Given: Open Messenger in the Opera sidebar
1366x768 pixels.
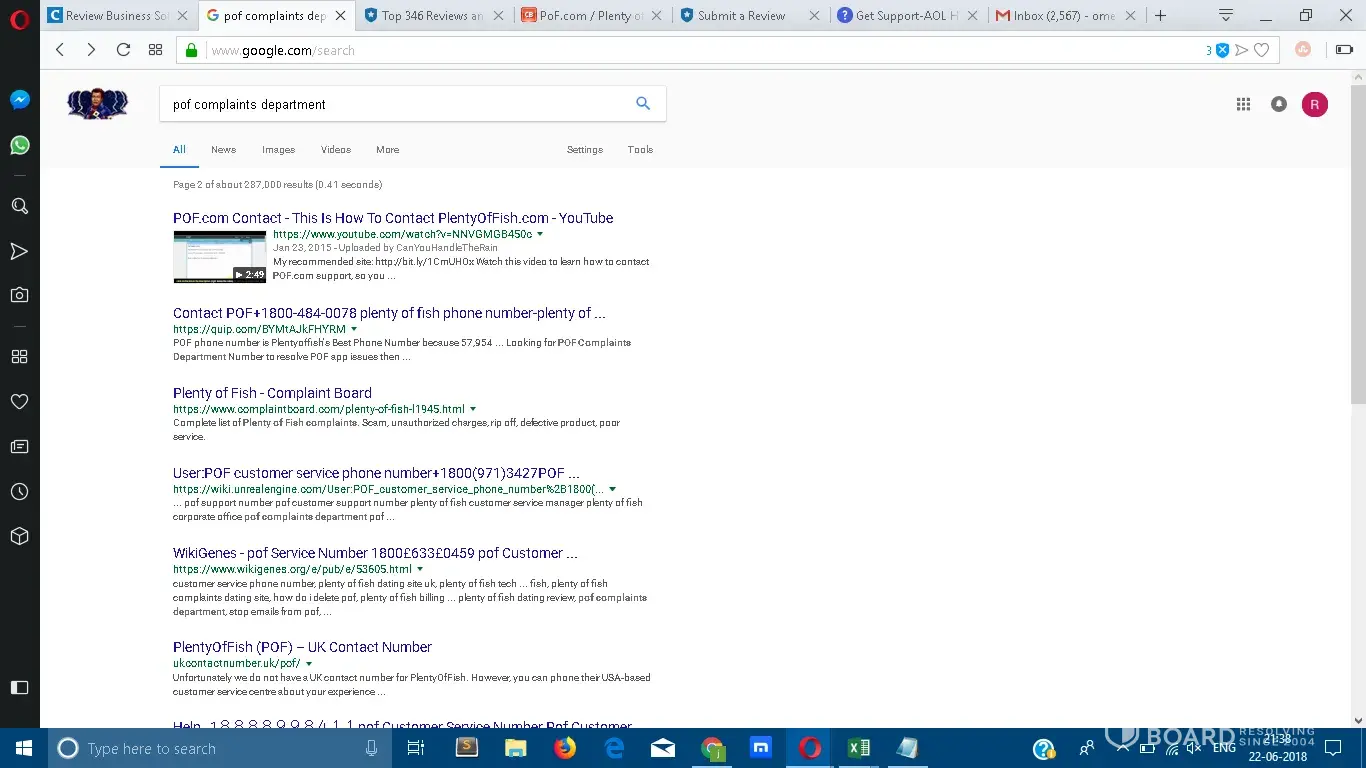Looking at the screenshot, I should (19, 100).
